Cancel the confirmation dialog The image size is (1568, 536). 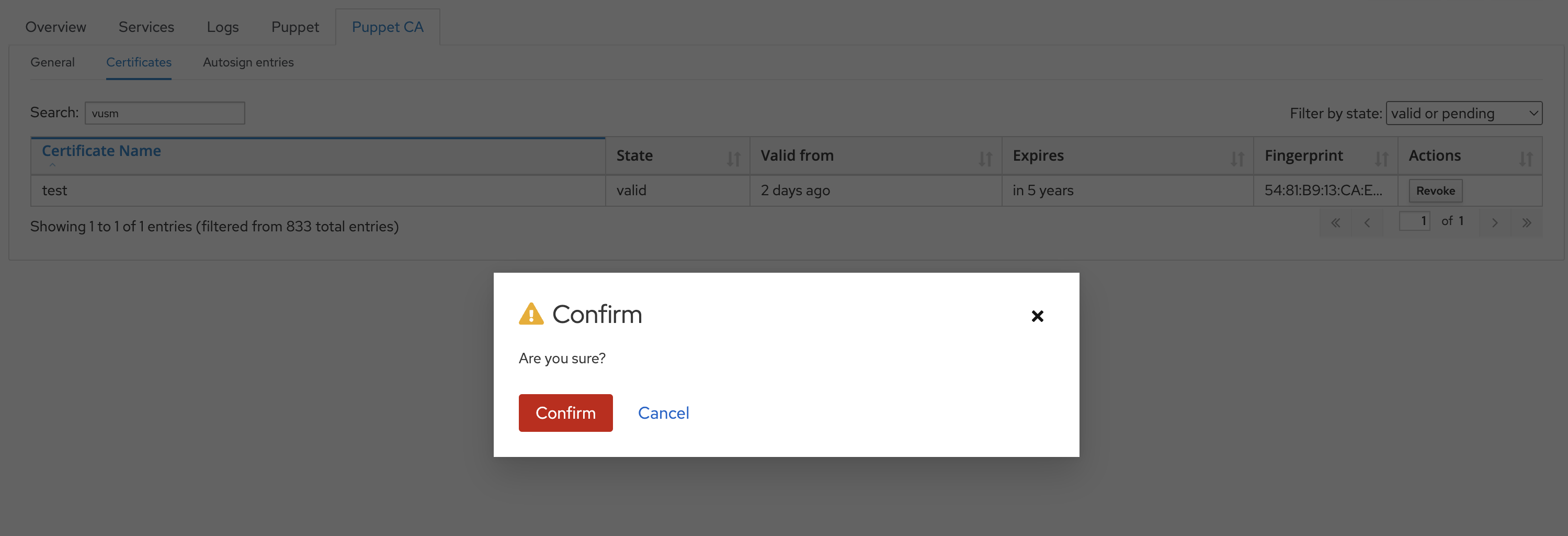tap(664, 413)
